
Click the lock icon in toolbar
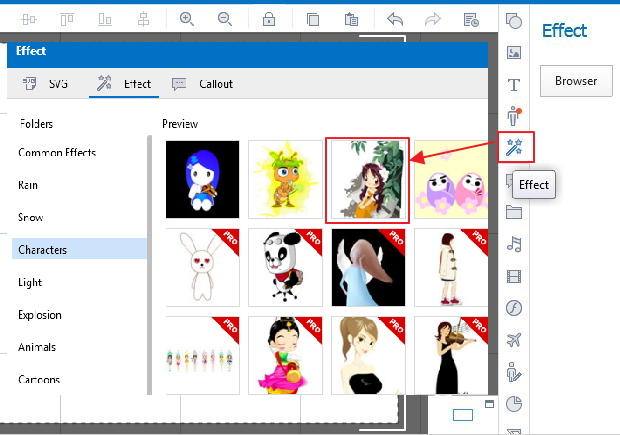[269, 19]
